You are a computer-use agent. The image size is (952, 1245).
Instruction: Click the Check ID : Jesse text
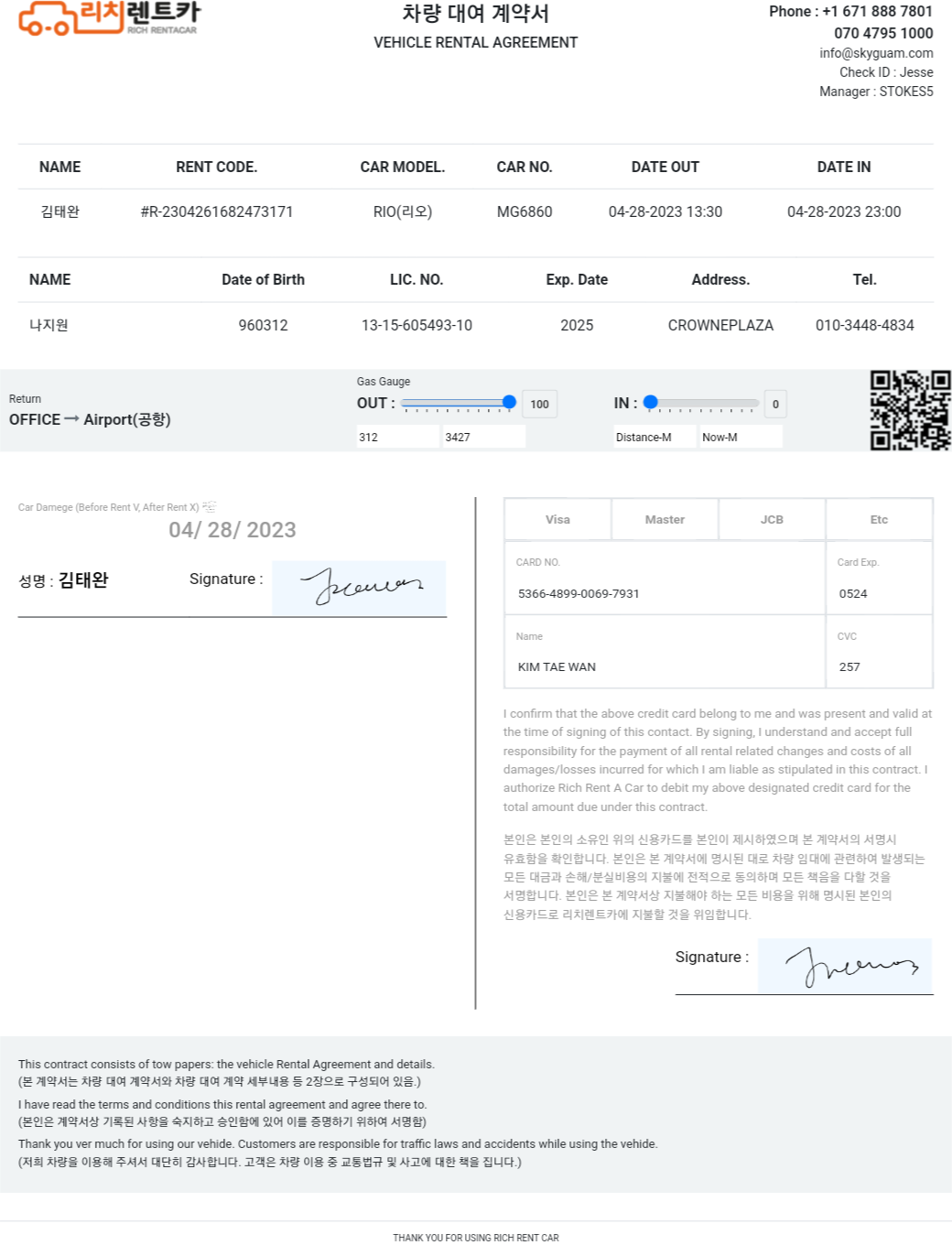click(x=886, y=72)
